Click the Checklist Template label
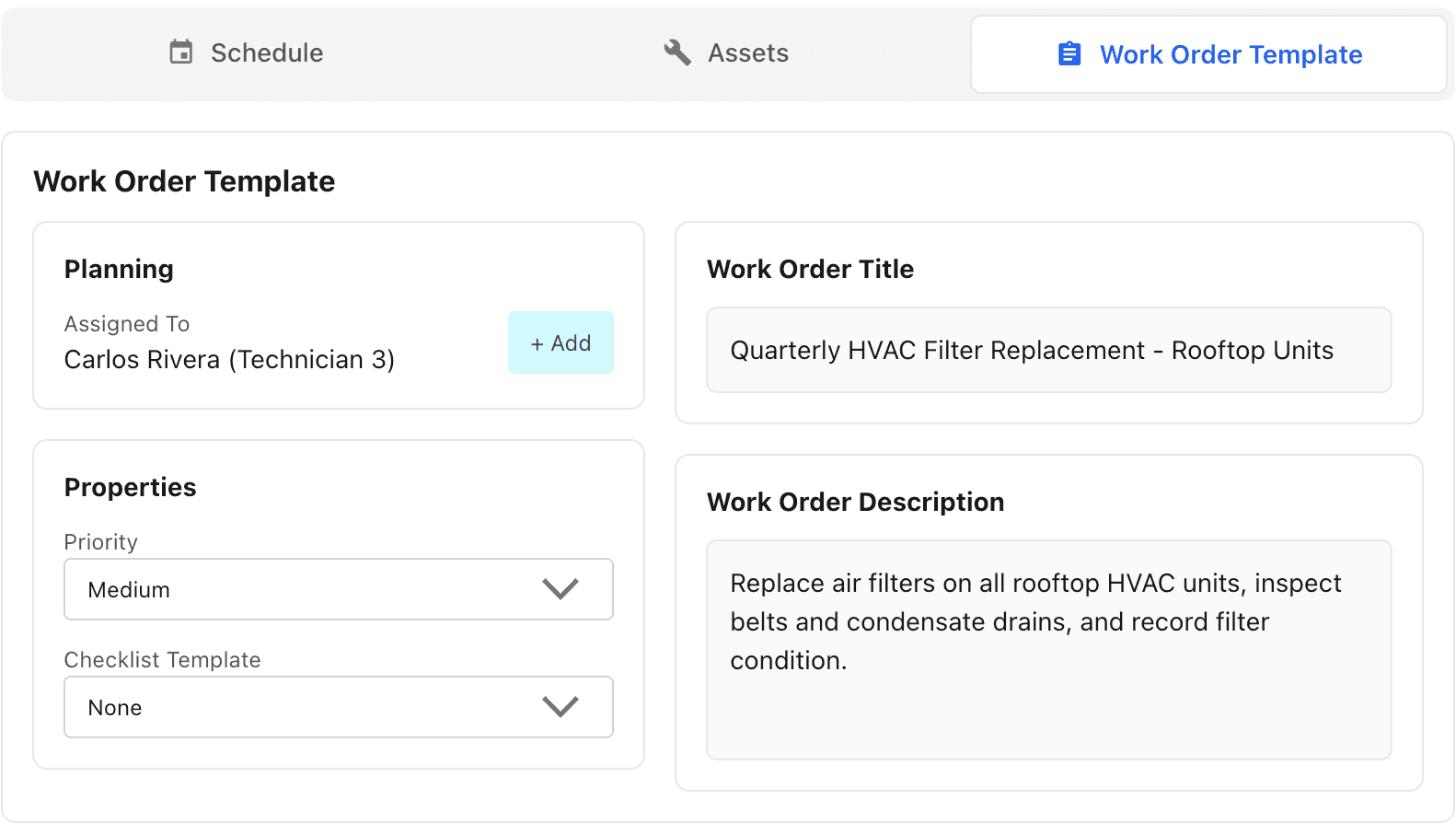This screenshot has height=834, width=1456. click(x=162, y=660)
